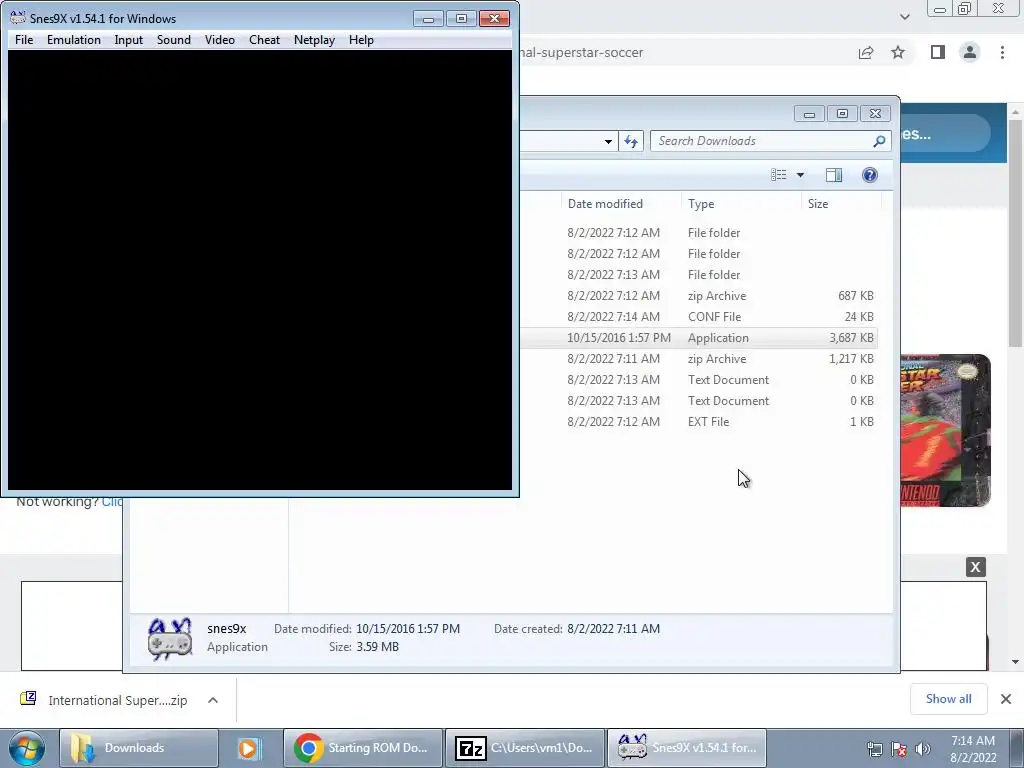Image resolution: width=1024 pixels, height=768 pixels.
Task: Switch to Chrome Starting ROM Download taskbar item
Action: point(363,748)
